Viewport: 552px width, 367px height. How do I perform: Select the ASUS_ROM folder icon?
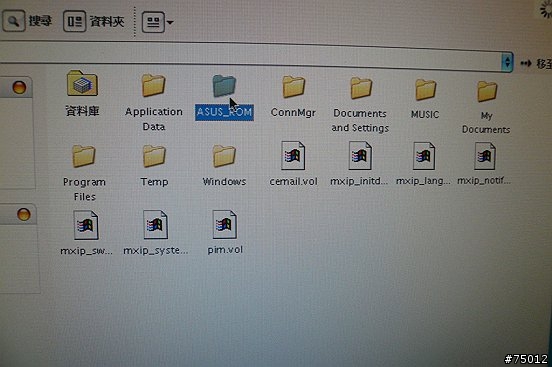coord(224,86)
